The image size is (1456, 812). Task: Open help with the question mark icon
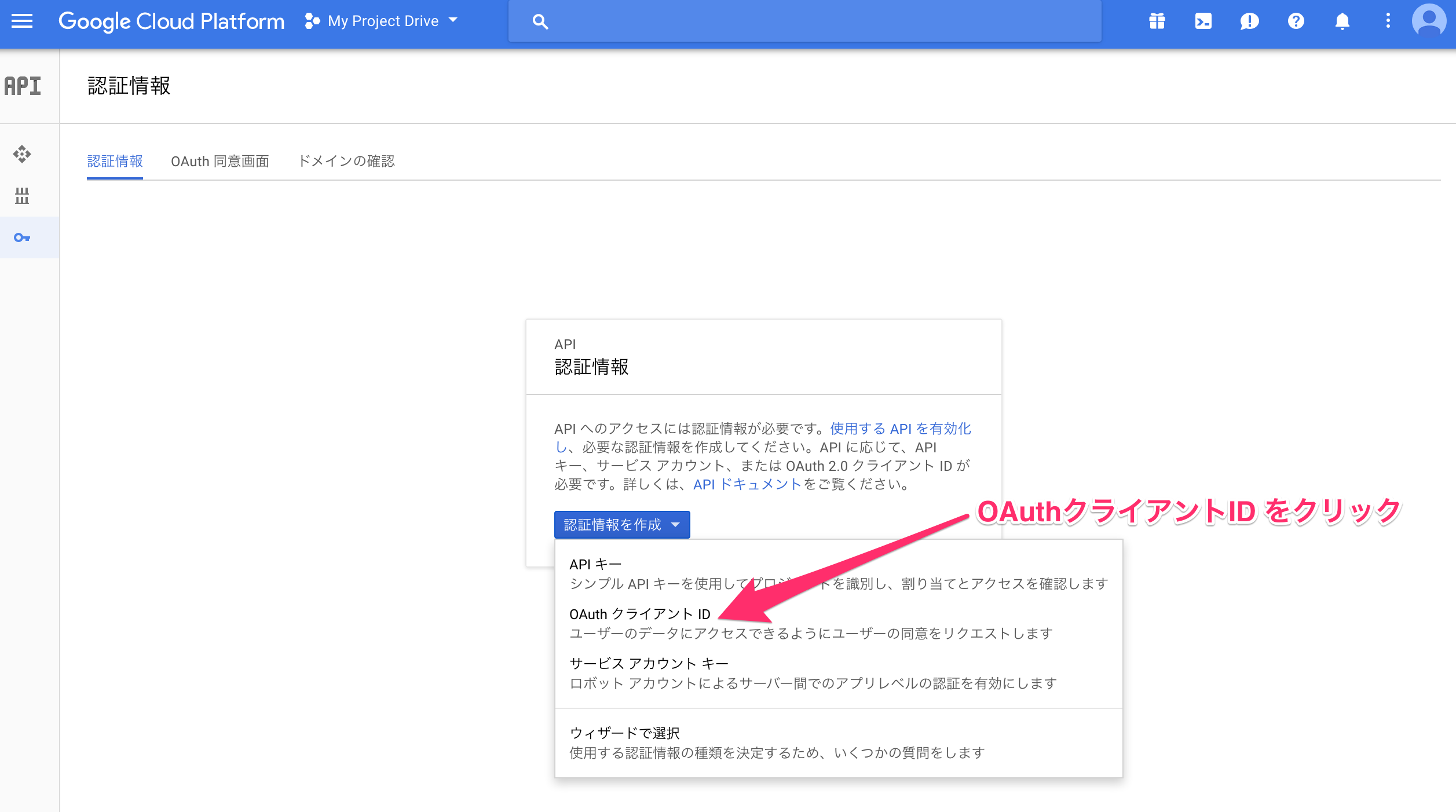click(x=1296, y=21)
